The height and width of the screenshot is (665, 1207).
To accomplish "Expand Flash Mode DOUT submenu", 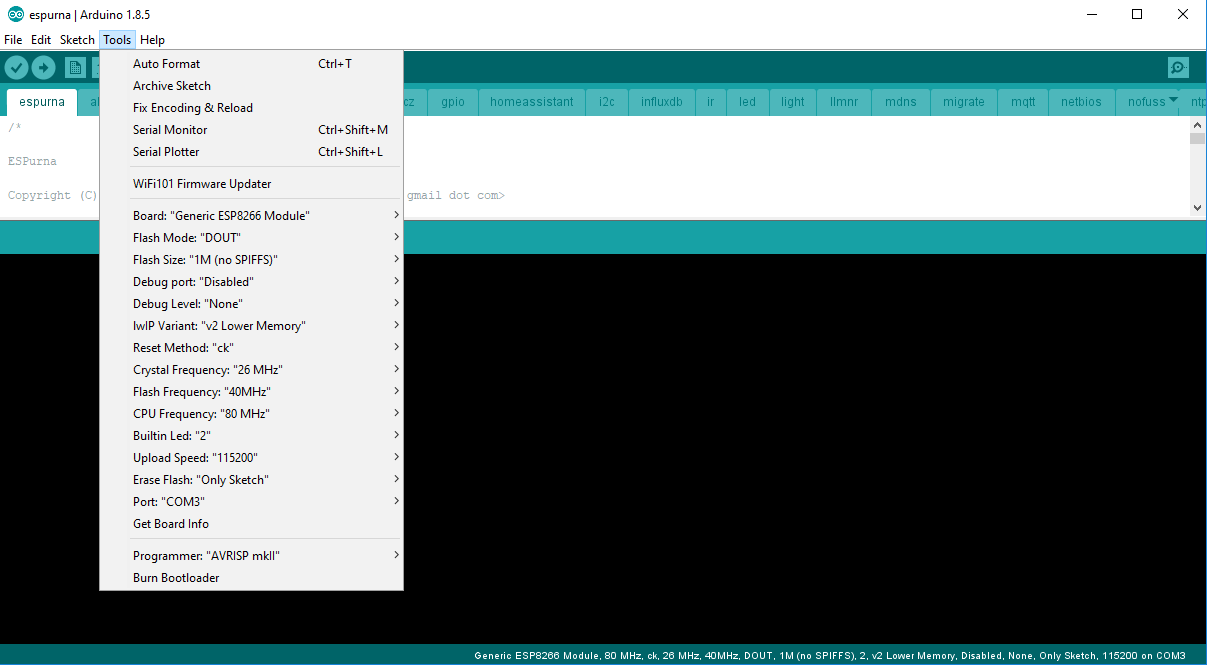I will click(x=251, y=238).
